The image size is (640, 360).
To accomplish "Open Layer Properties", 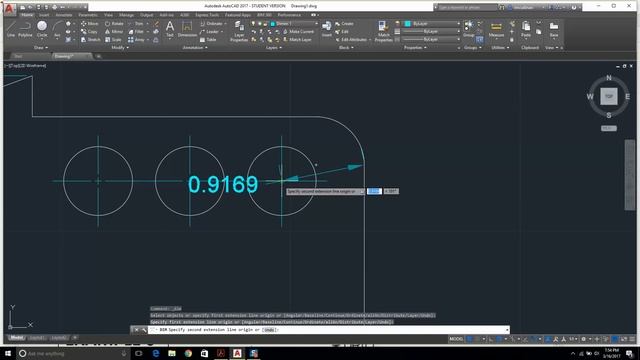I will coord(239,31).
